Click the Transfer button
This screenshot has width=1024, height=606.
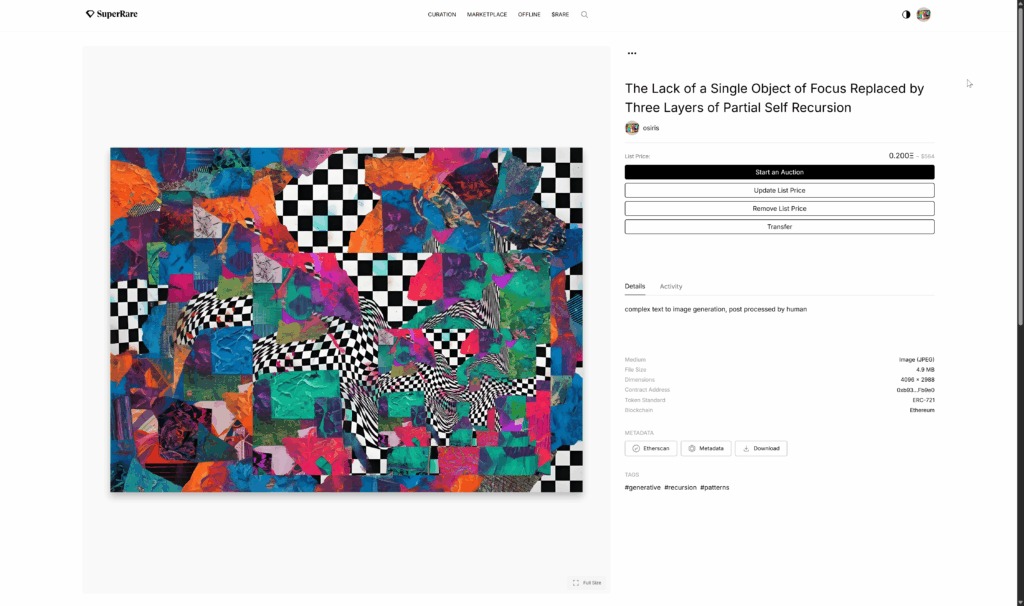point(779,227)
